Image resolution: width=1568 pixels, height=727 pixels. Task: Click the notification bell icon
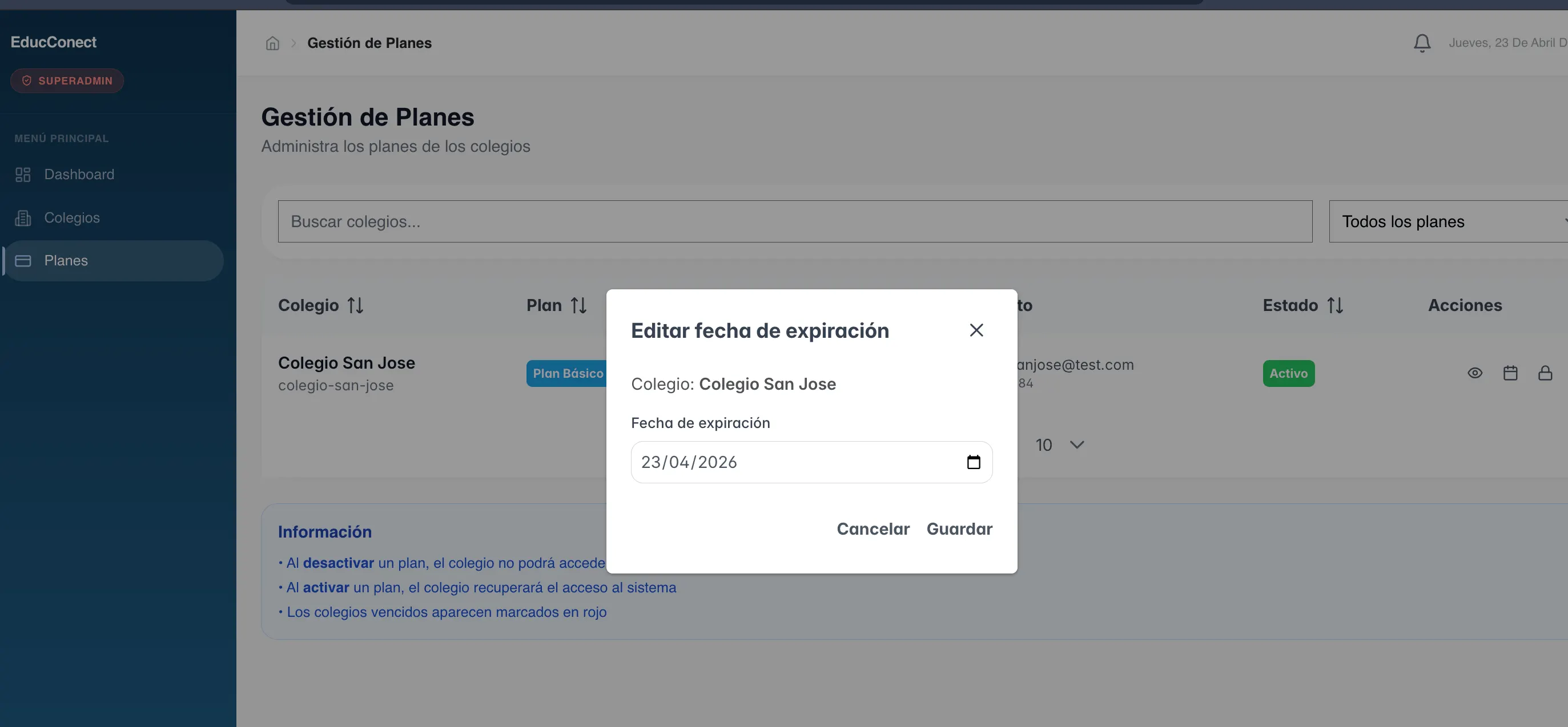[1422, 43]
